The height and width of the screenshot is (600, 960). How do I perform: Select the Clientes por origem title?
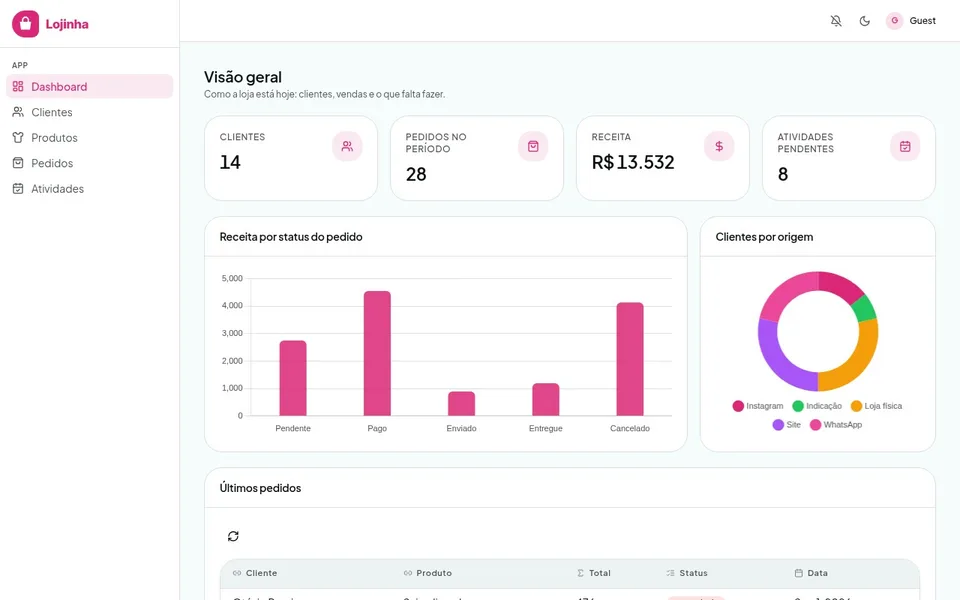coord(764,237)
